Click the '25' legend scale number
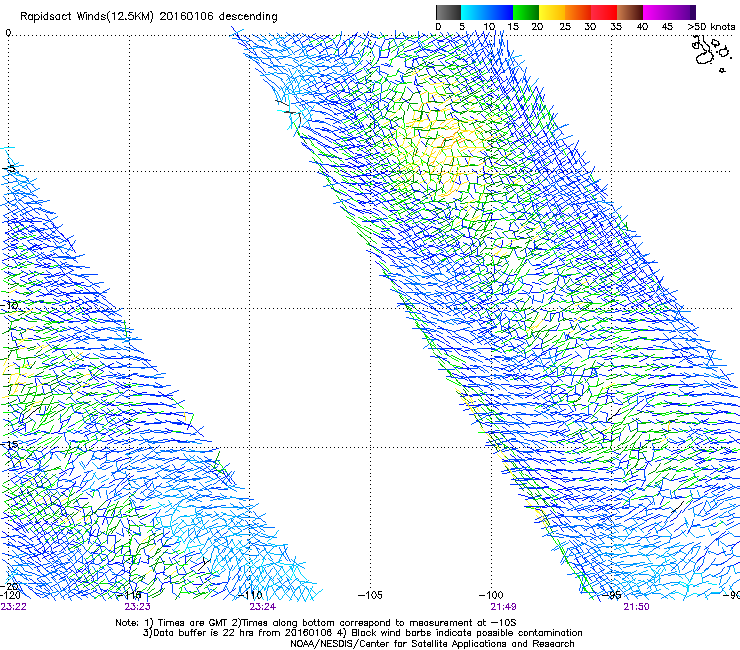Viewport: 740px width, 650px height. (x=564, y=27)
